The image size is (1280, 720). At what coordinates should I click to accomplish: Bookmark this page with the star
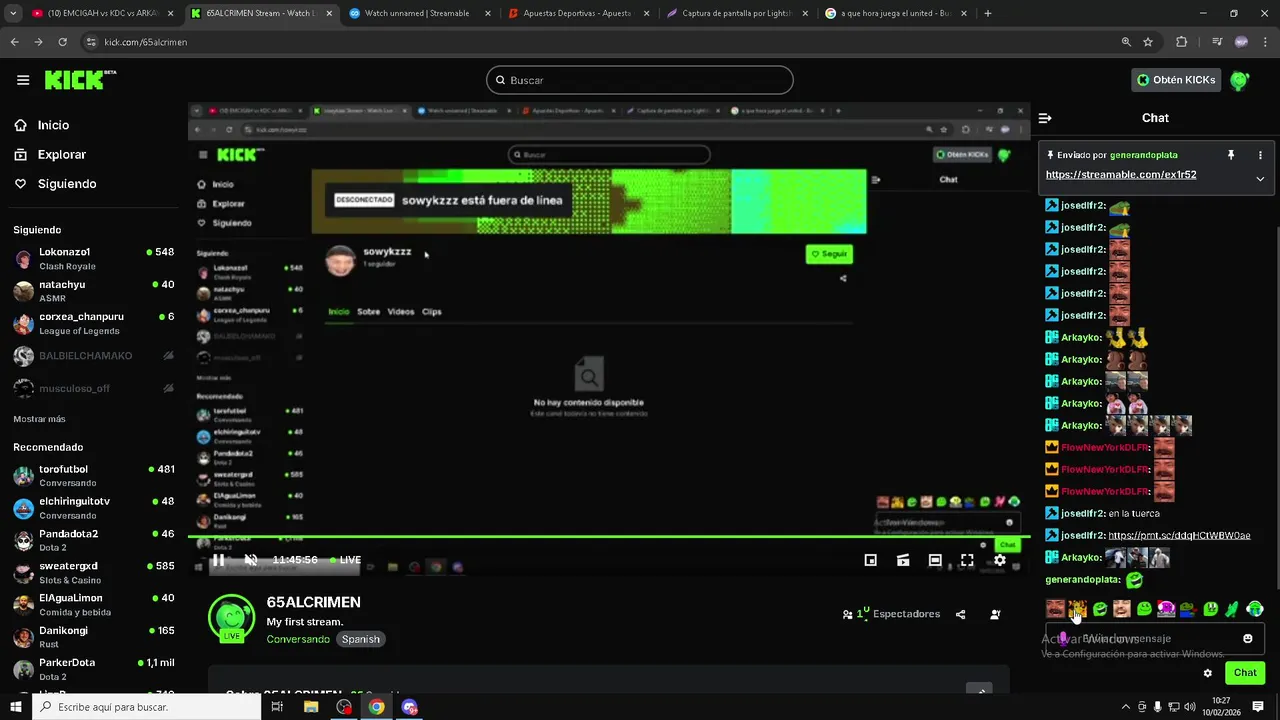pos(1148,42)
